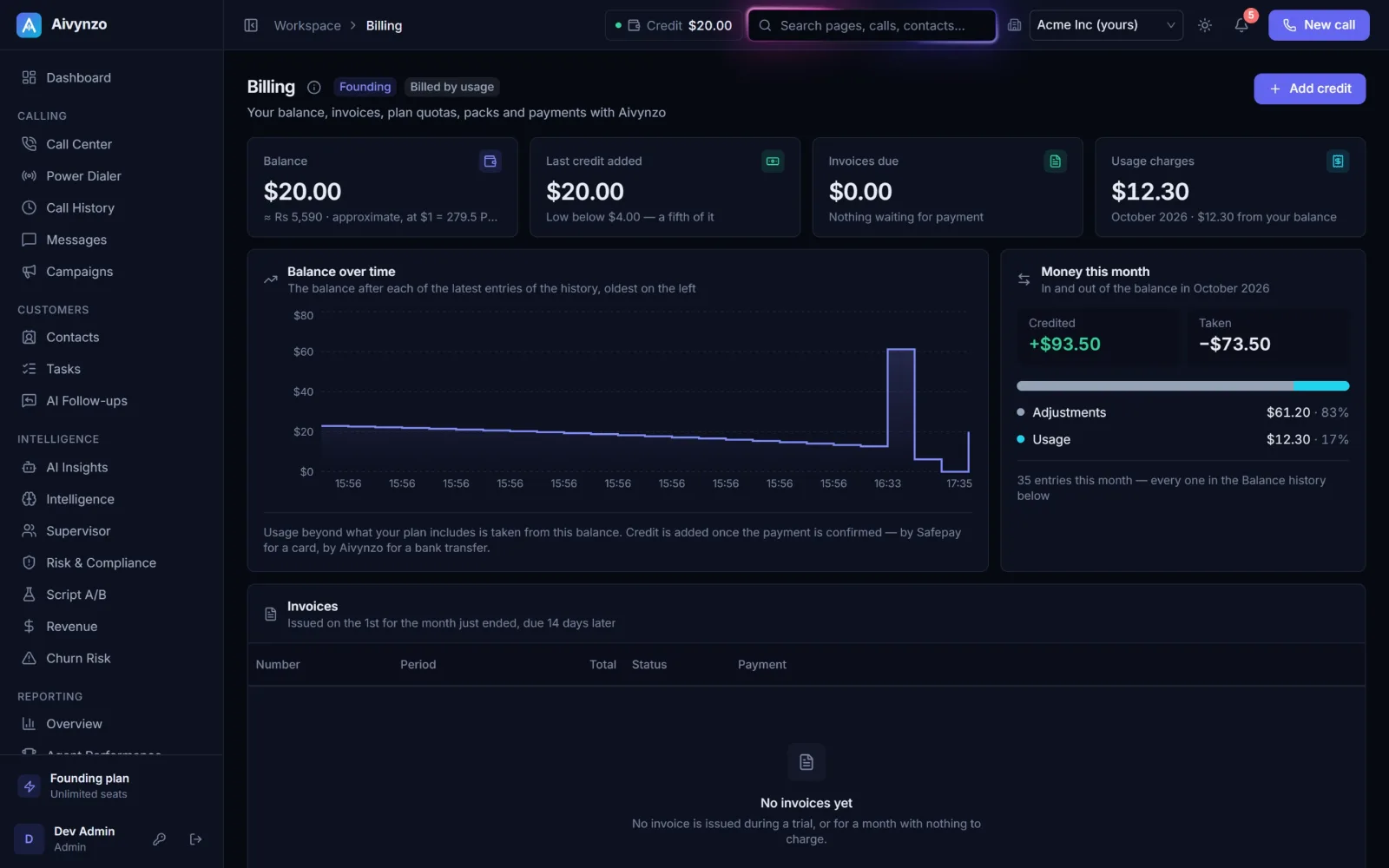Click the Status column header
This screenshot has width=1389, height=868.
(x=649, y=665)
